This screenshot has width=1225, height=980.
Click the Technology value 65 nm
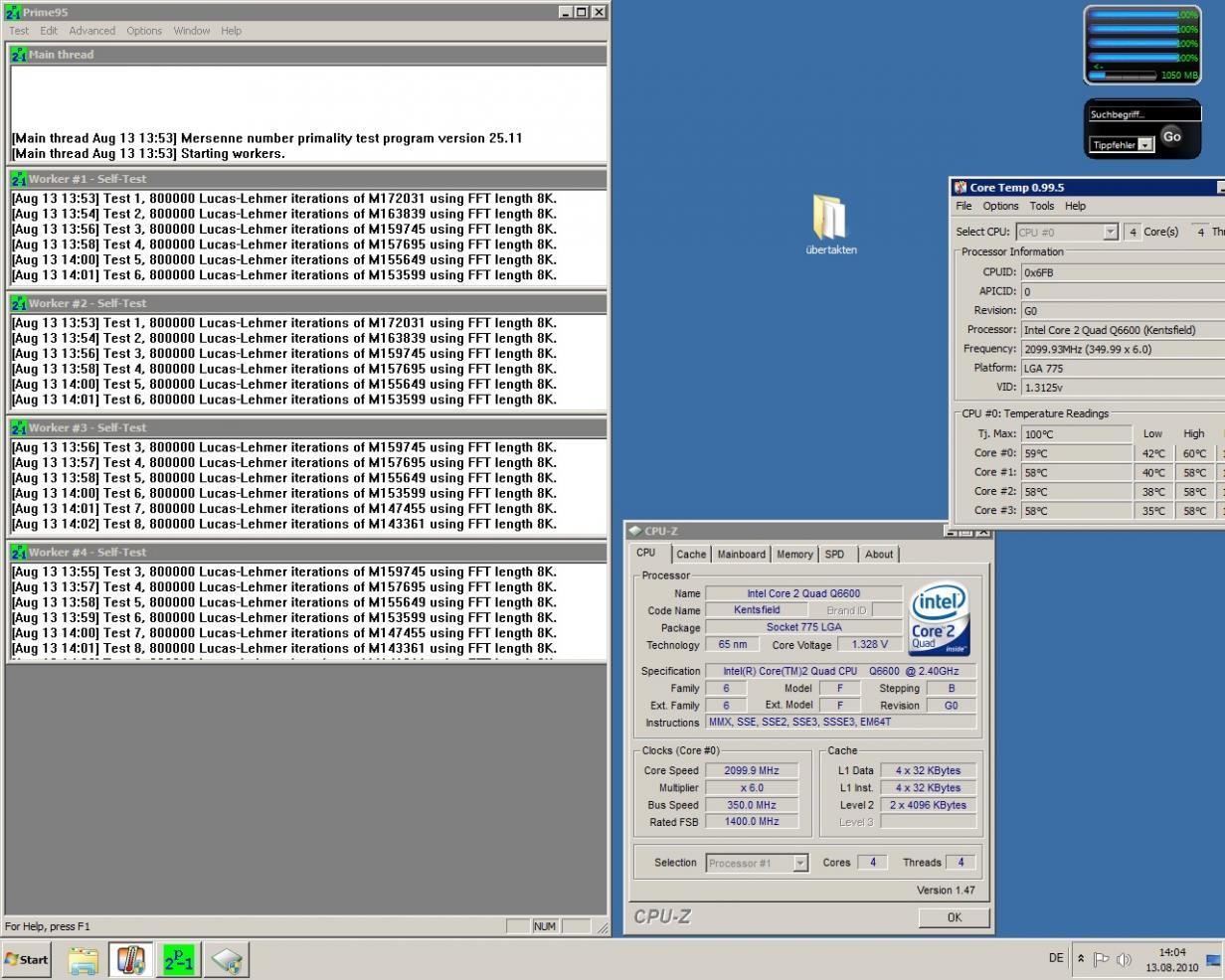pyautogui.click(x=733, y=645)
